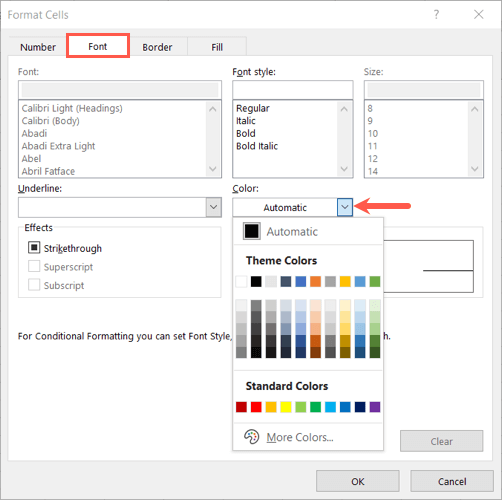
Task: Select Calibri (Body) font
Action: (51, 121)
